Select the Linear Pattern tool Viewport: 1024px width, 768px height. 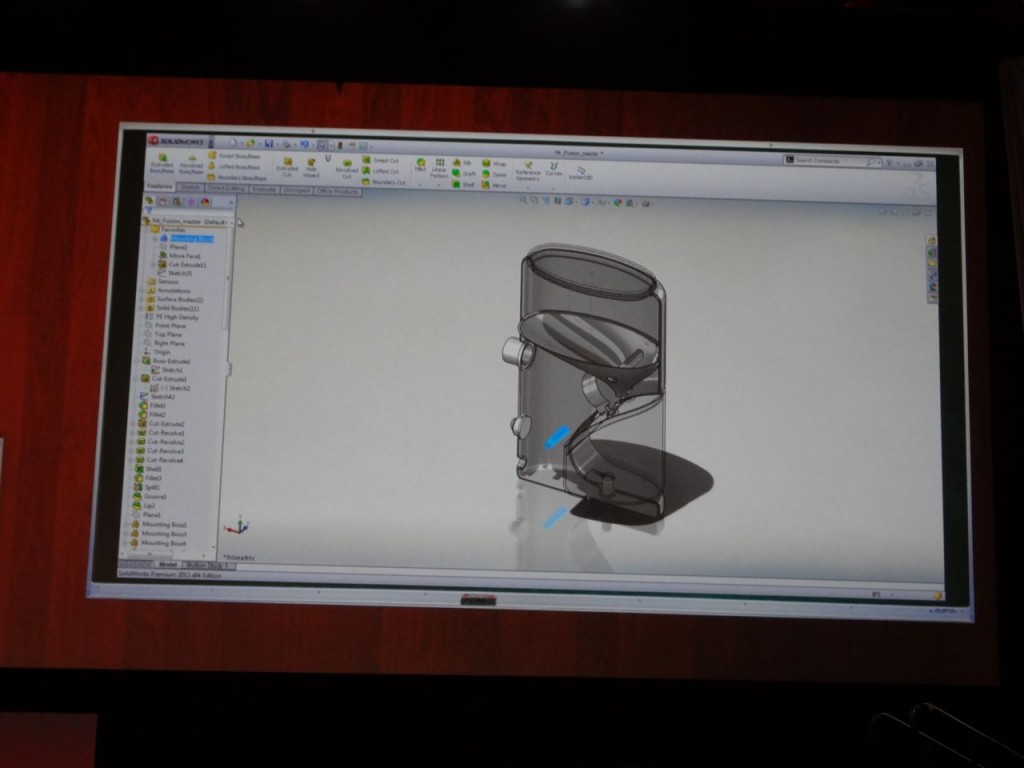click(438, 167)
